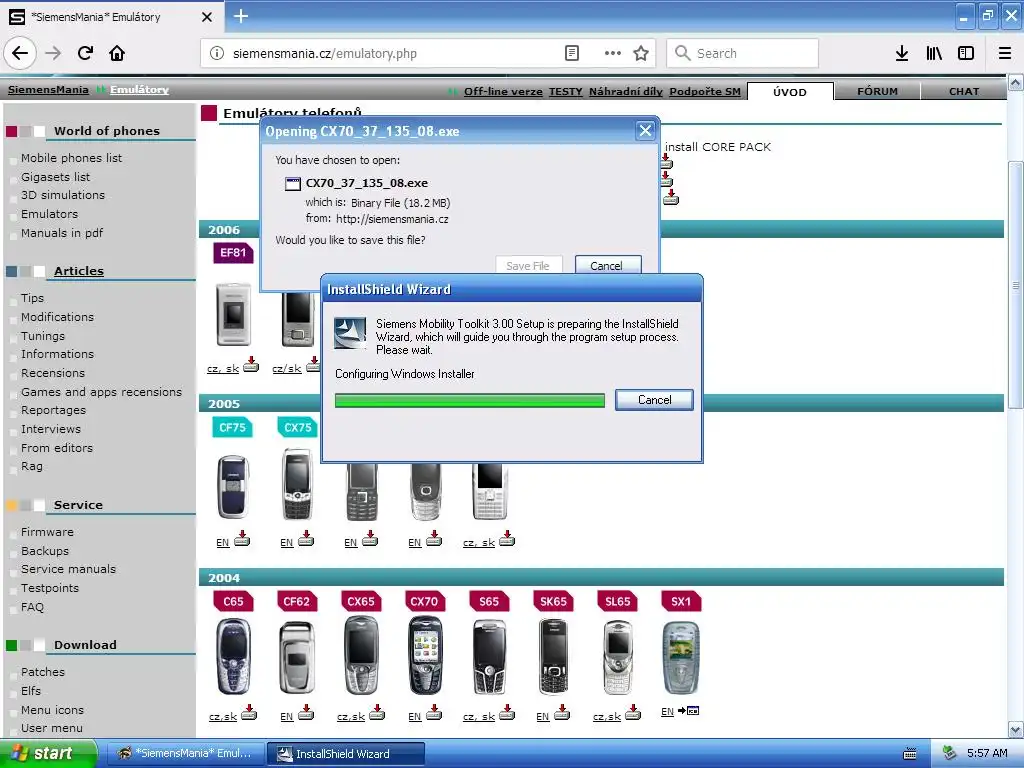
Task: Show site information icon in address bar
Action: tap(217, 53)
